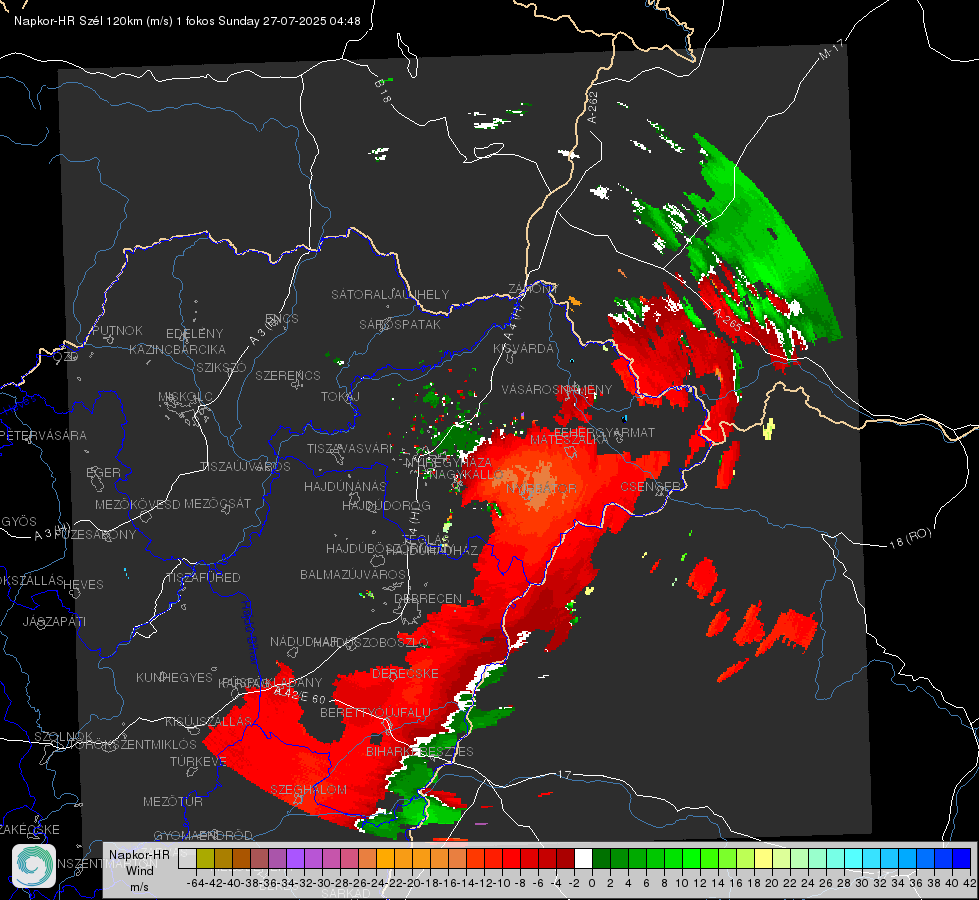Click the CSENGER city label
The image size is (979, 900).
pos(650,486)
